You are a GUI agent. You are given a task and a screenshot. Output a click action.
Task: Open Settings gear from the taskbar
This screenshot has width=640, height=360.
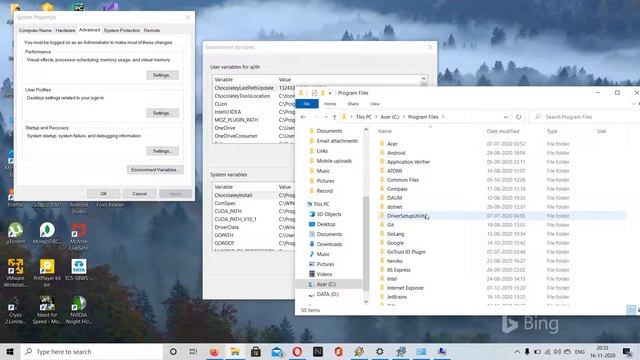point(380,351)
